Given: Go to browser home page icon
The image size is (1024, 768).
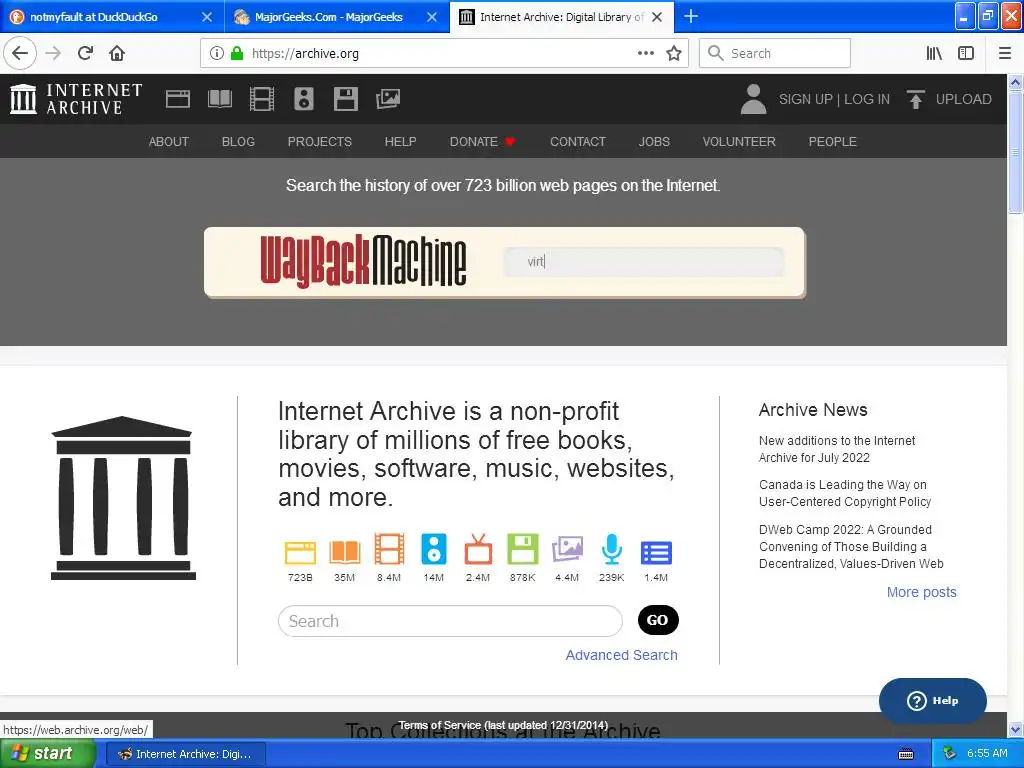Looking at the screenshot, I should click(x=117, y=53).
